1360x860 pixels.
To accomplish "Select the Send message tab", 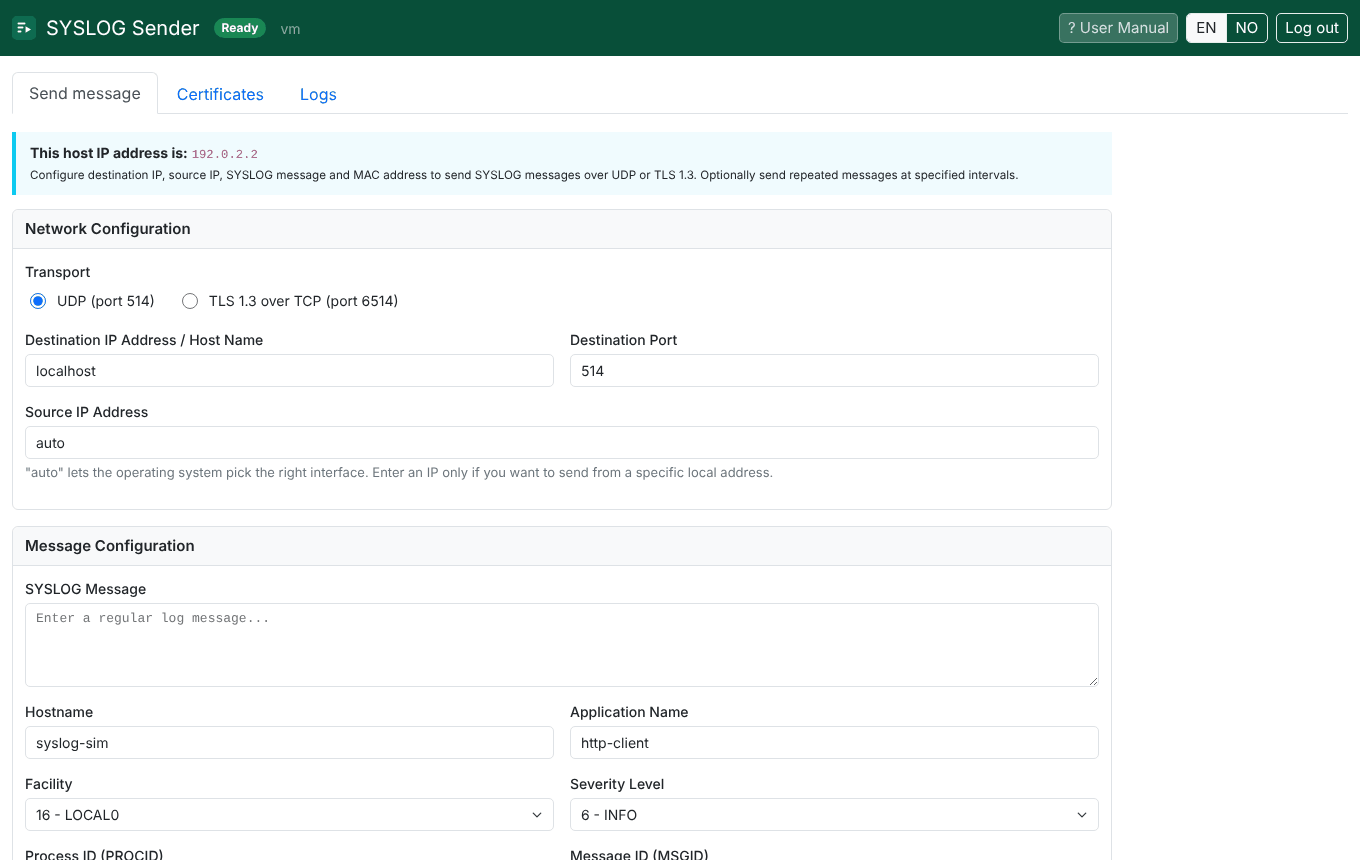I will [x=85, y=93].
